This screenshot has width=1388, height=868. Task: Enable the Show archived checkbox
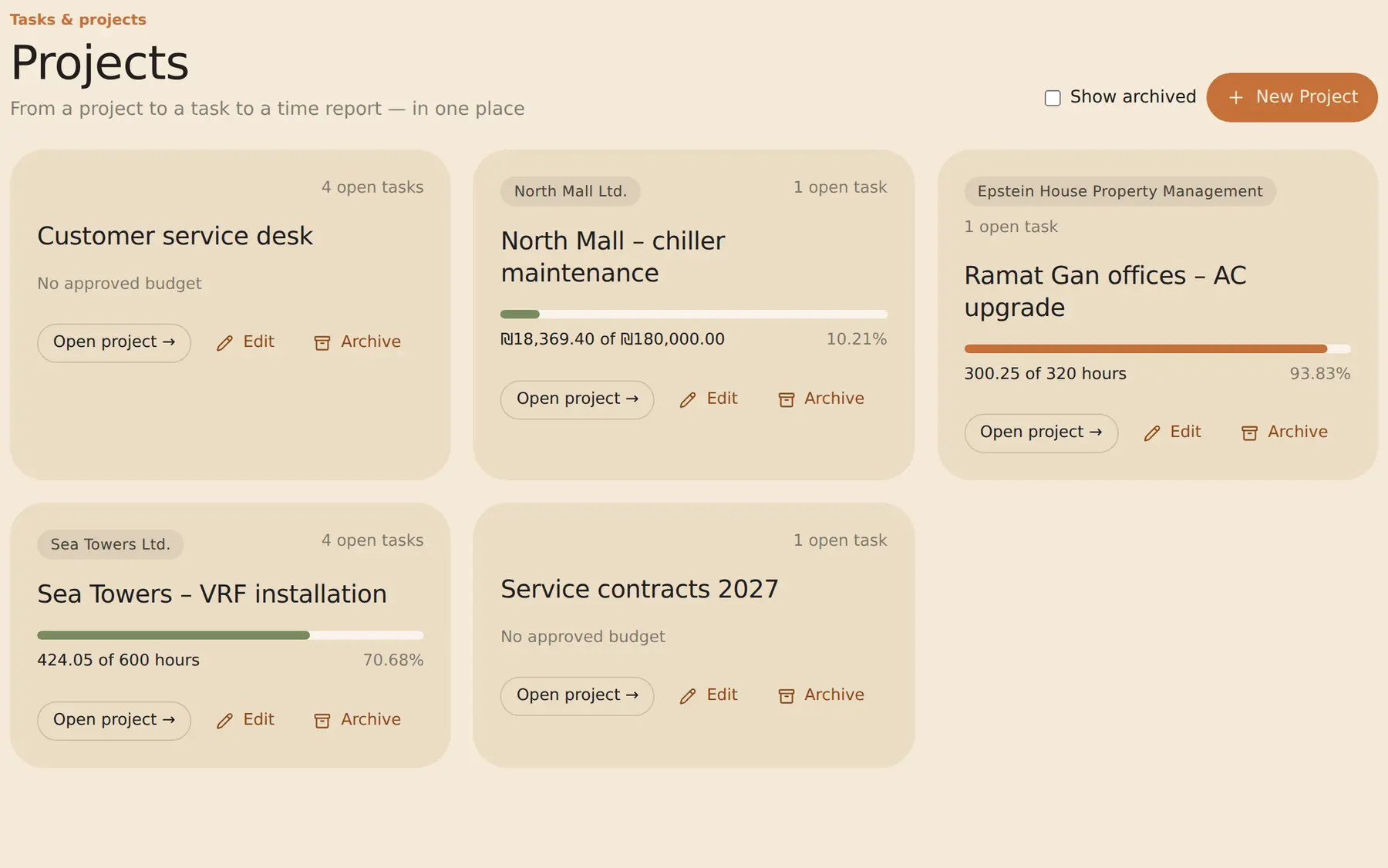pos(1053,98)
